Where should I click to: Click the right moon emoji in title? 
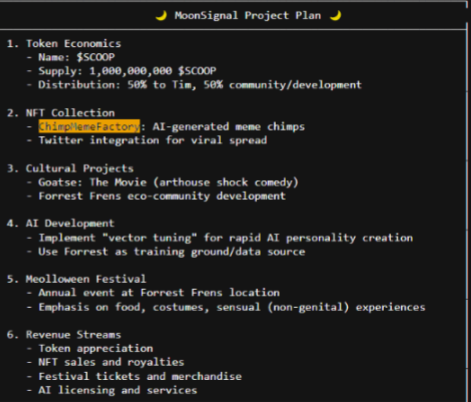tap(335, 15)
